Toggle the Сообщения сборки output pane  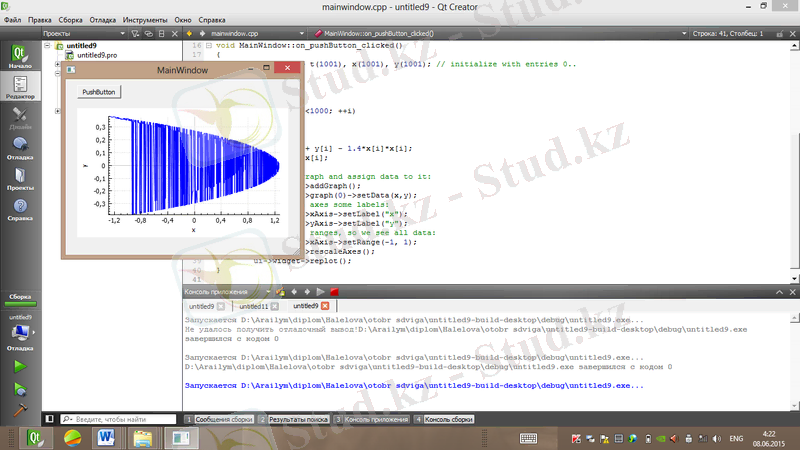218,419
